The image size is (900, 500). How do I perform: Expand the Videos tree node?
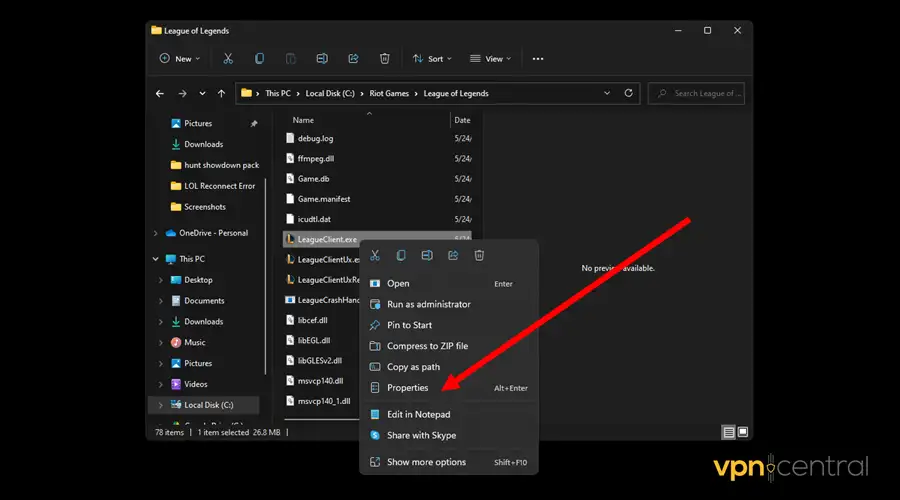(161, 384)
